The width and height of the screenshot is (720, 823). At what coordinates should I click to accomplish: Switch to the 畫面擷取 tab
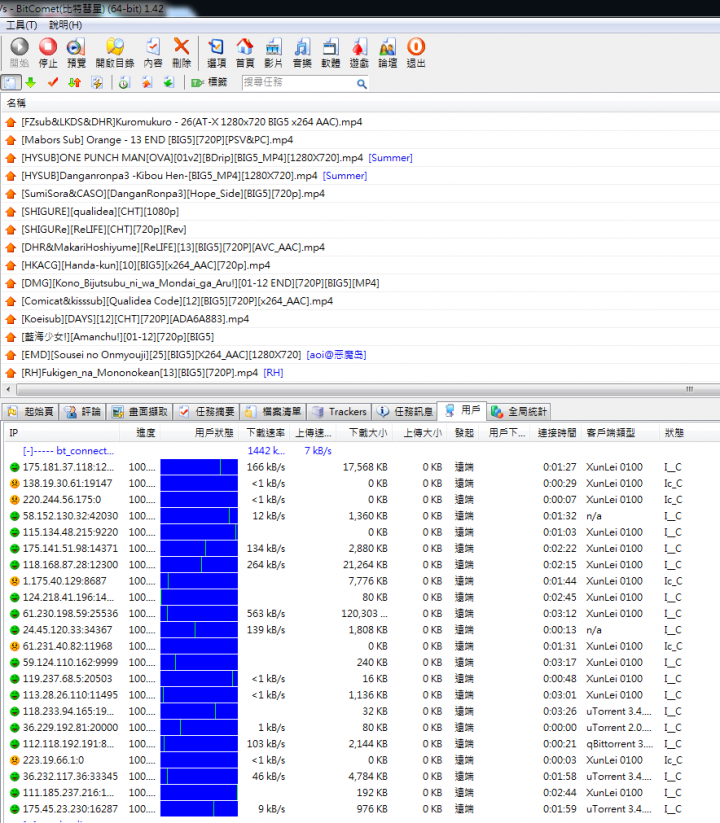(140, 412)
